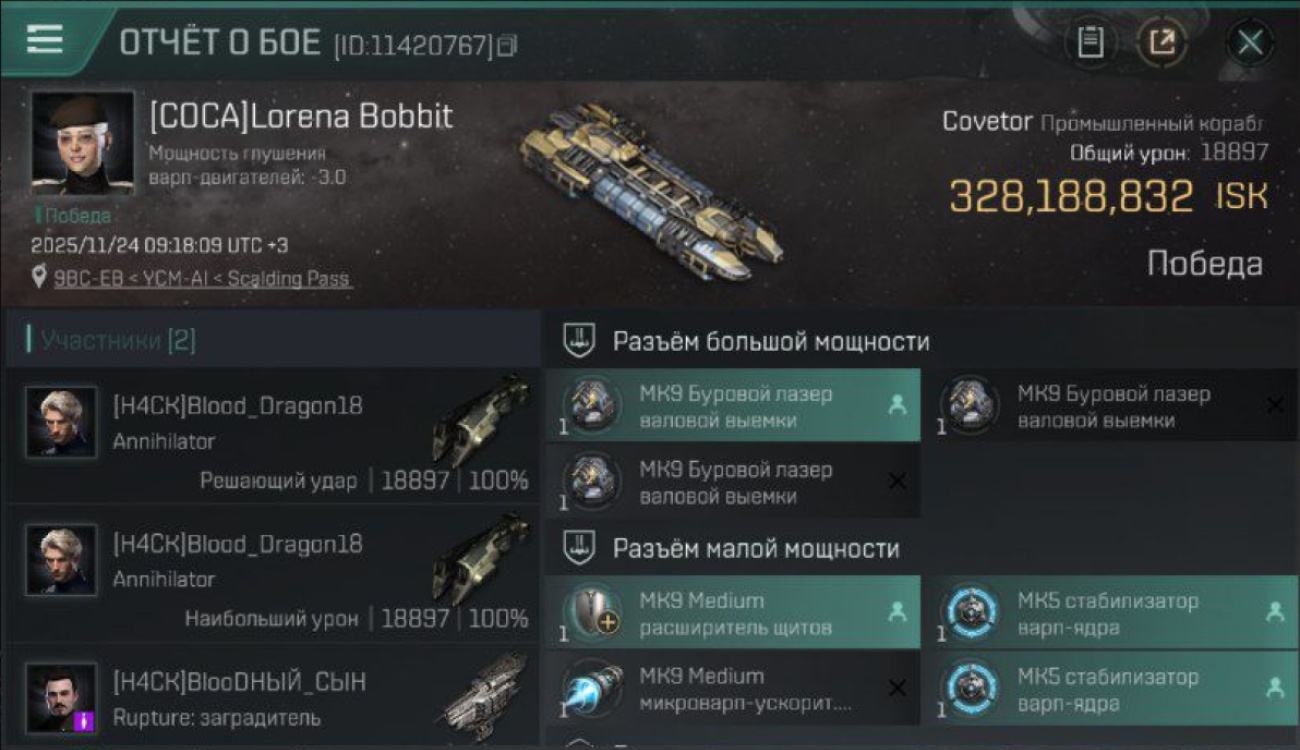
Task: Click the МК9 Medium расширитель щитов module
Action: 733,612
